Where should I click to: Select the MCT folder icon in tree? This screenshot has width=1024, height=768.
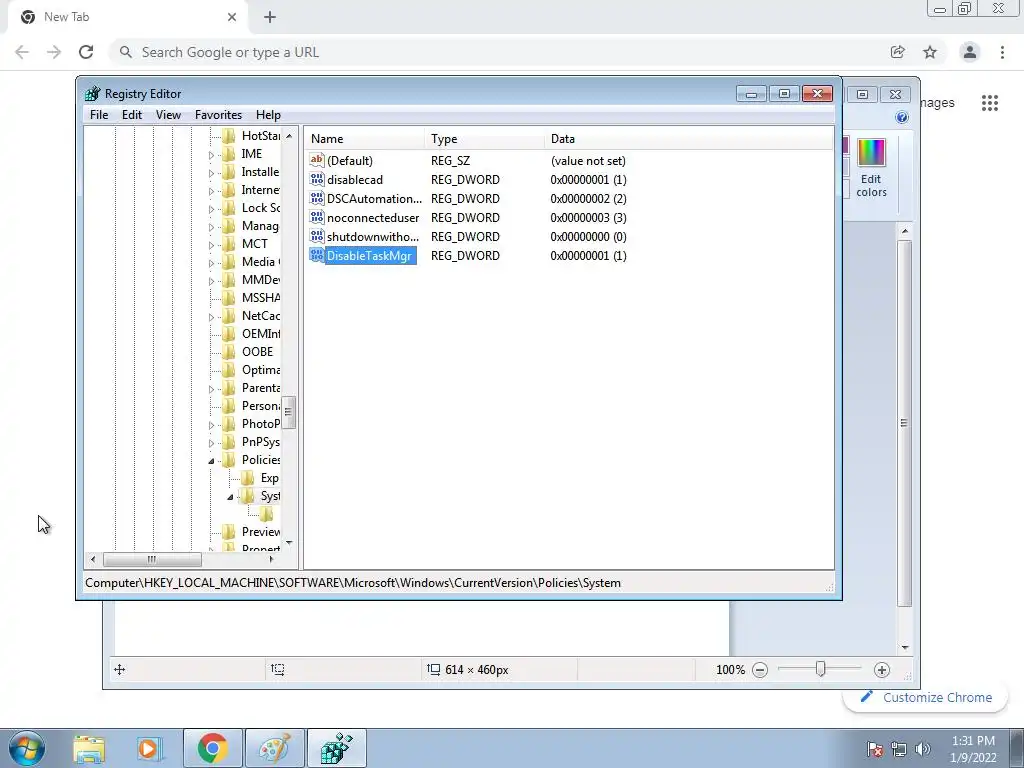pos(229,244)
